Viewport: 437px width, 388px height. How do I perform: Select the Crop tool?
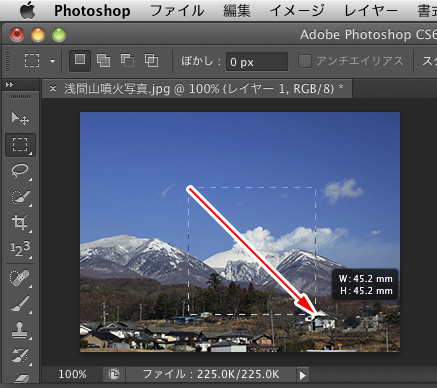(20, 222)
